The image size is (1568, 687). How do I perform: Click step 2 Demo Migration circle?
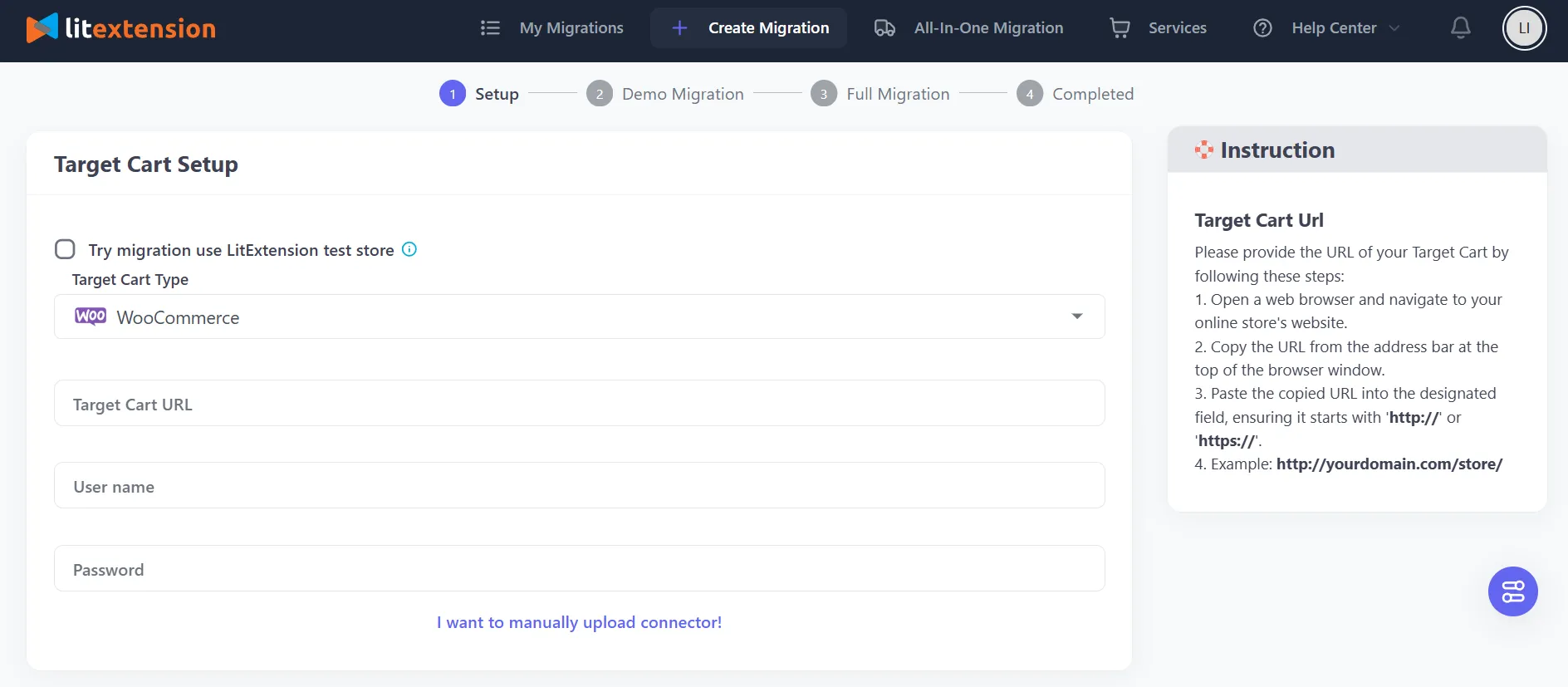(x=600, y=94)
